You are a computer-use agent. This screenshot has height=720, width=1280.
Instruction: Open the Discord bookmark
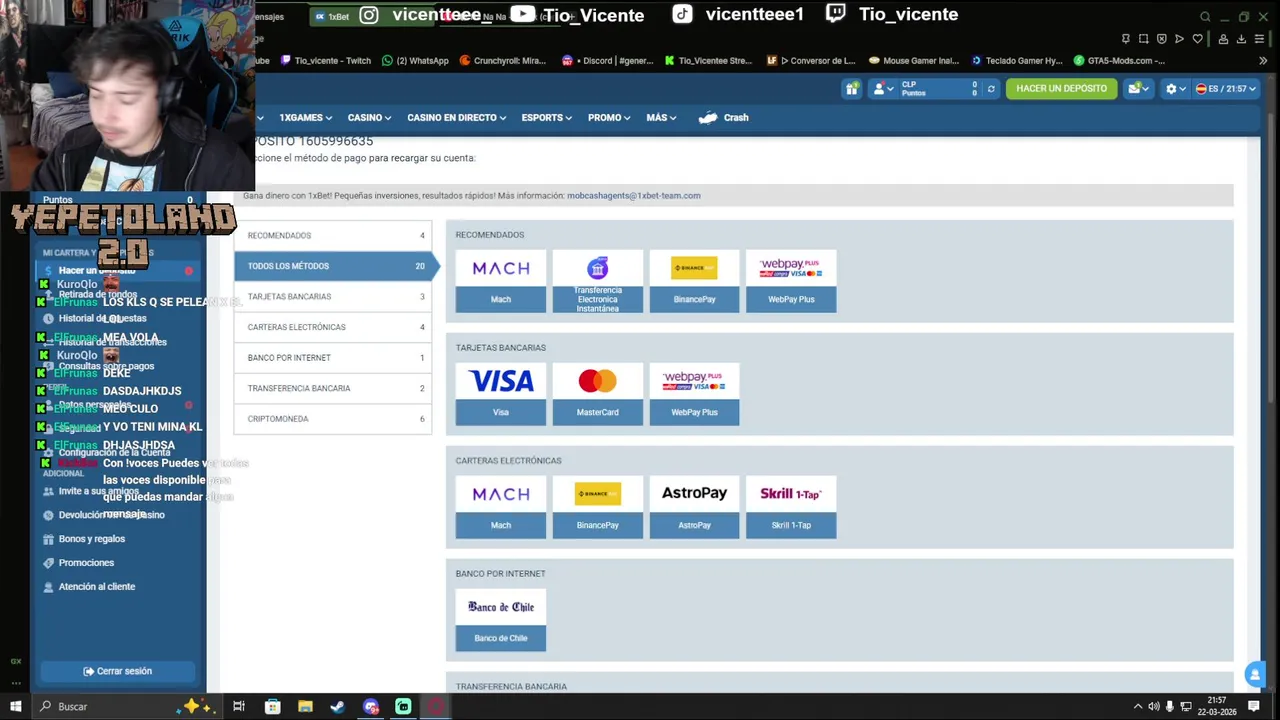[607, 61]
